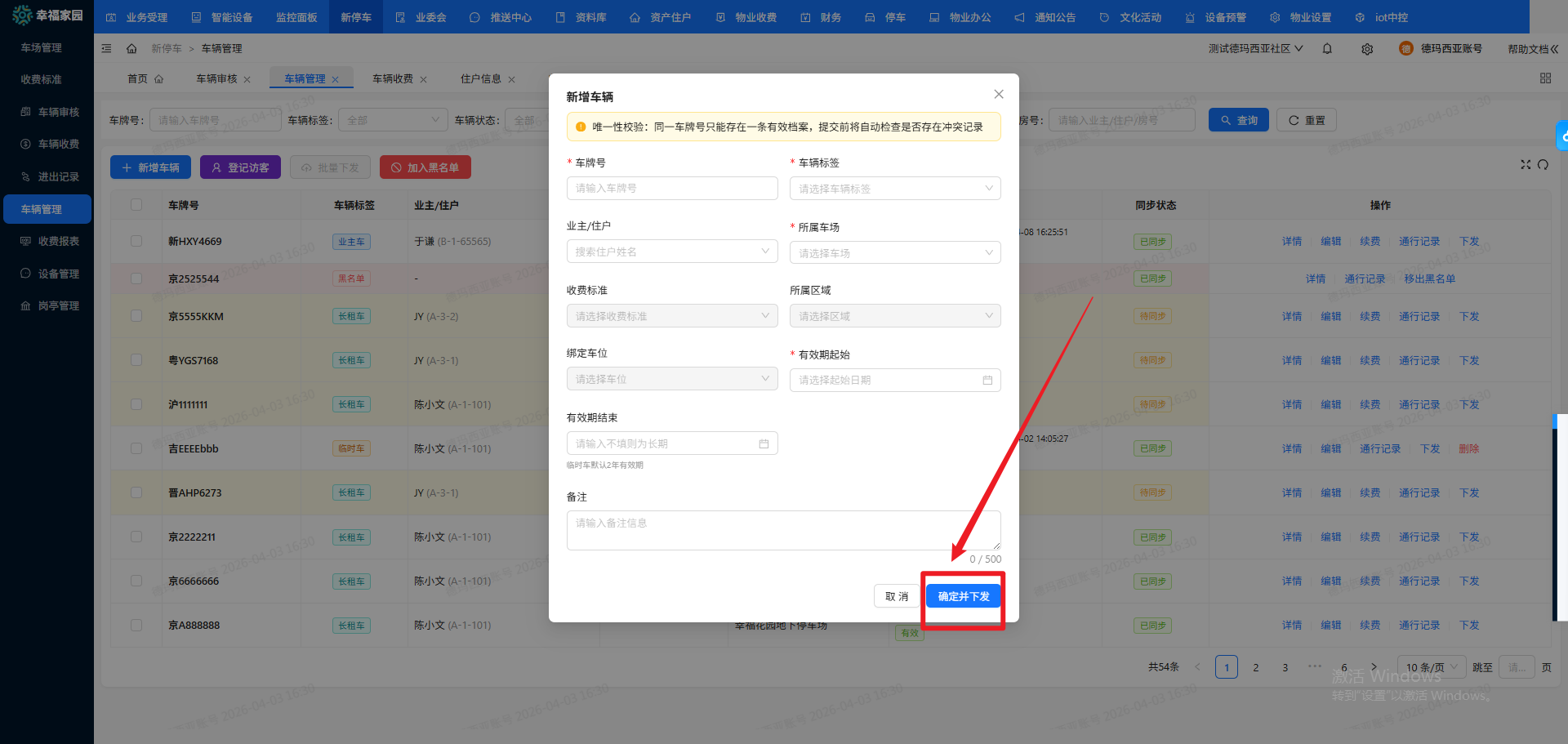The image size is (1568, 744).
Task: Click the calendar icon in 有效期起始 field
Action: click(987, 381)
